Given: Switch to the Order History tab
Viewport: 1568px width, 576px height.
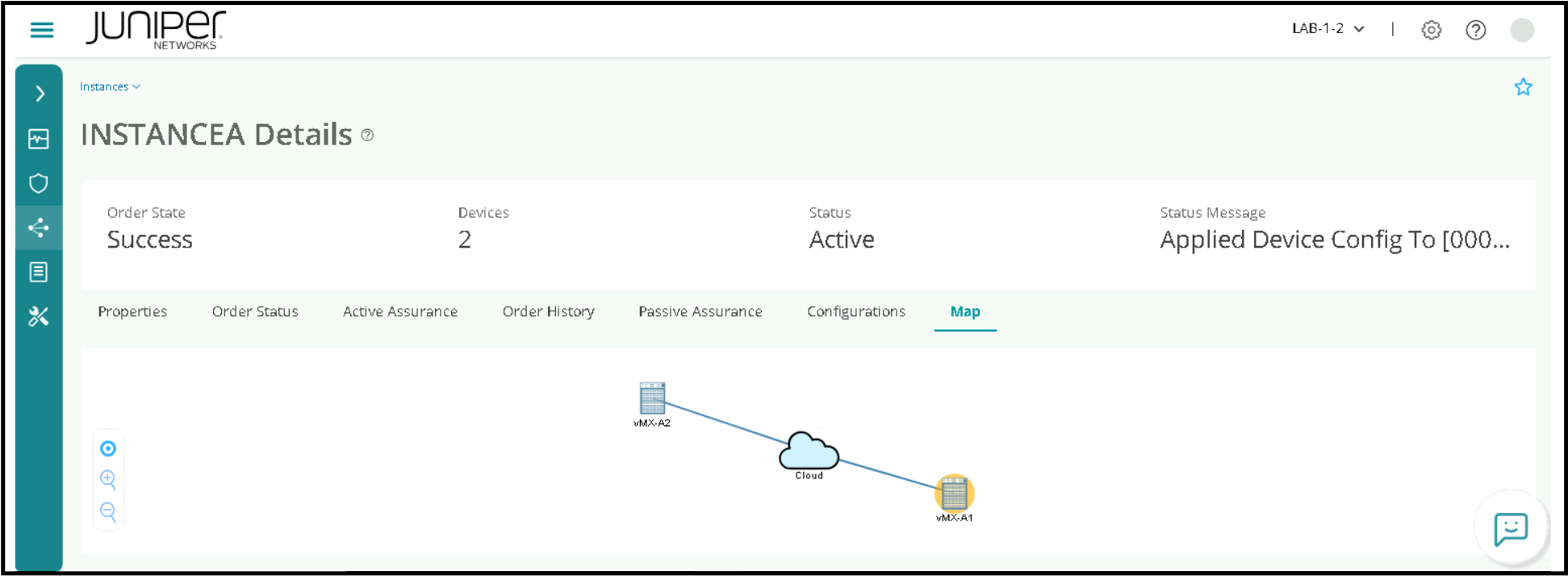Looking at the screenshot, I should [548, 311].
